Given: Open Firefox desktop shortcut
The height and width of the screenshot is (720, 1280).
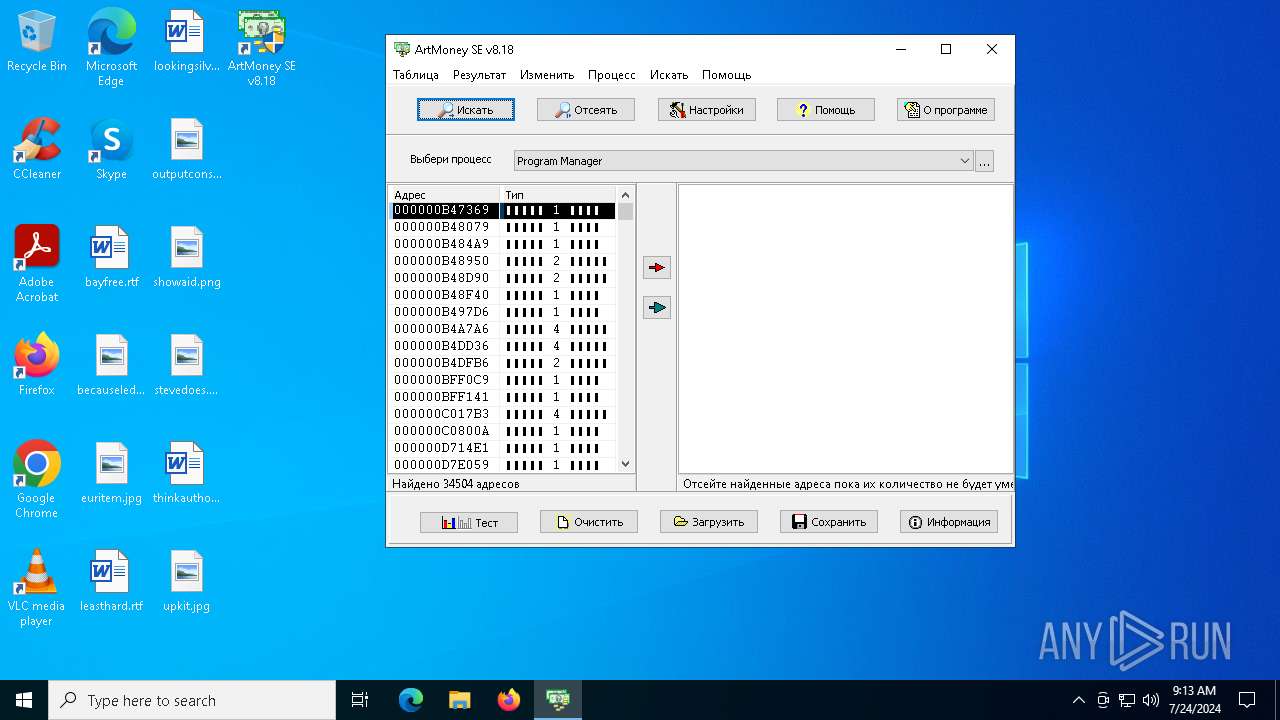Looking at the screenshot, I should pos(37,366).
